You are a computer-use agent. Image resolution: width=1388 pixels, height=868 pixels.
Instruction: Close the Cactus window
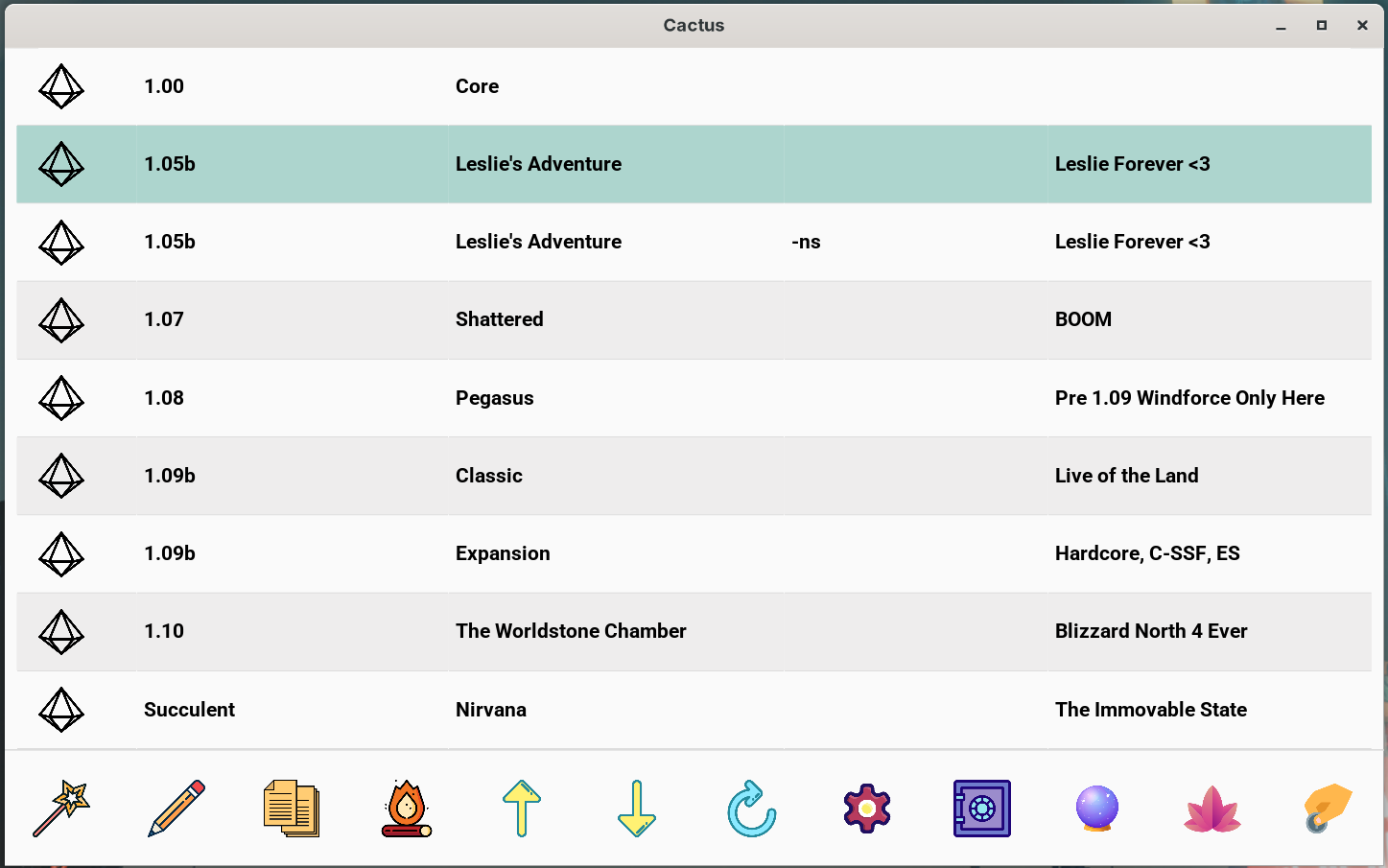click(x=1362, y=26)
